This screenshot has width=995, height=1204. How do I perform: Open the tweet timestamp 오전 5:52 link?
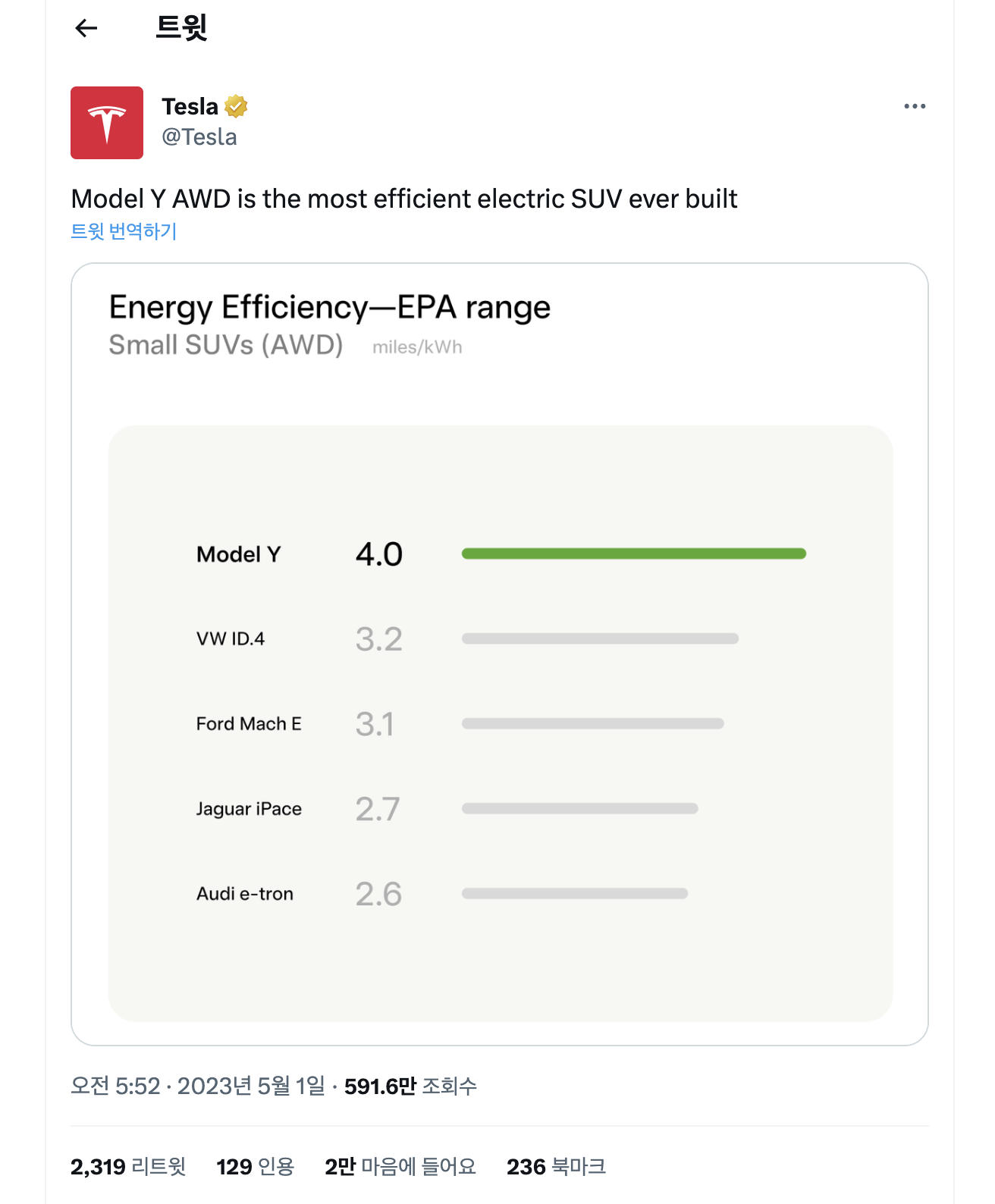pos(115,1086)
